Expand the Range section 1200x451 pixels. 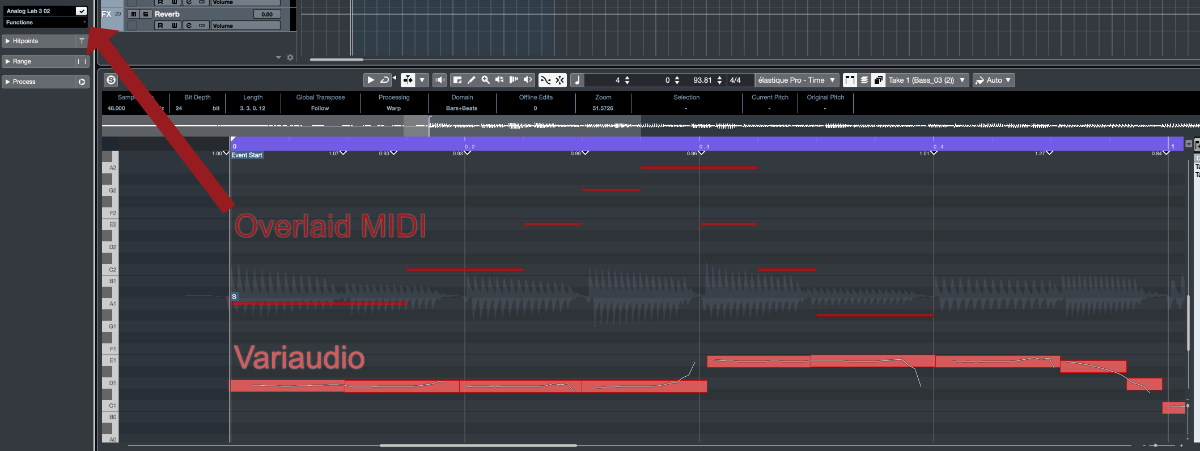pyautogui.click(x=8, y=61)
